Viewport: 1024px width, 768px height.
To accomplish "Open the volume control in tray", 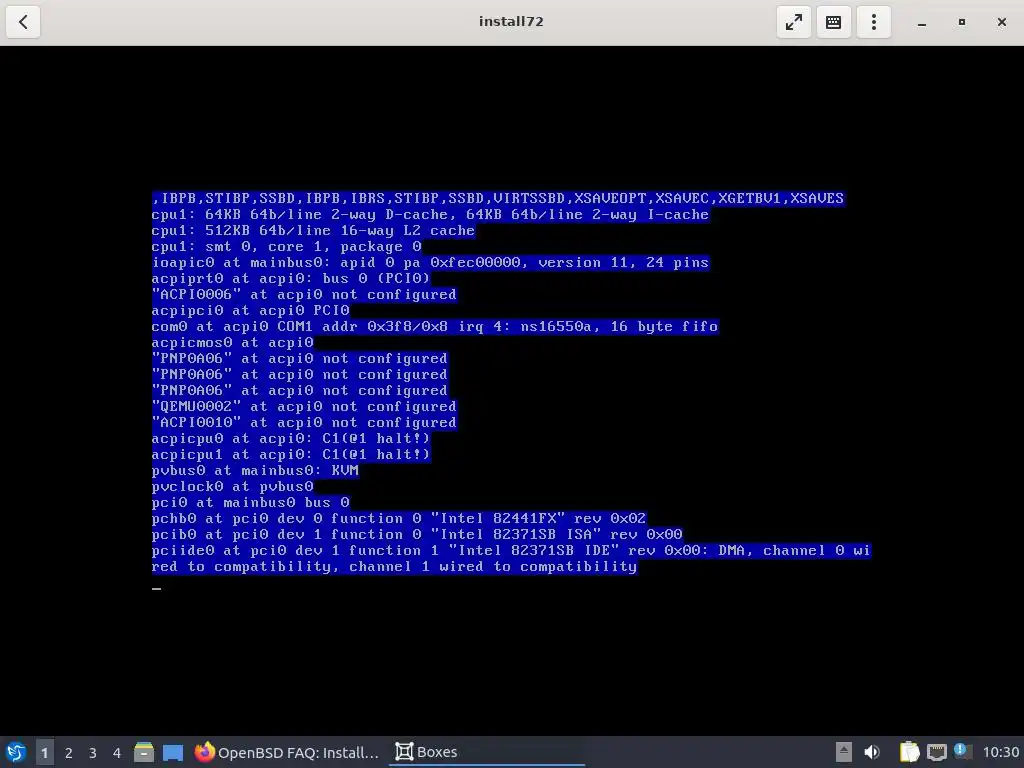I will (x=872, y=752).
